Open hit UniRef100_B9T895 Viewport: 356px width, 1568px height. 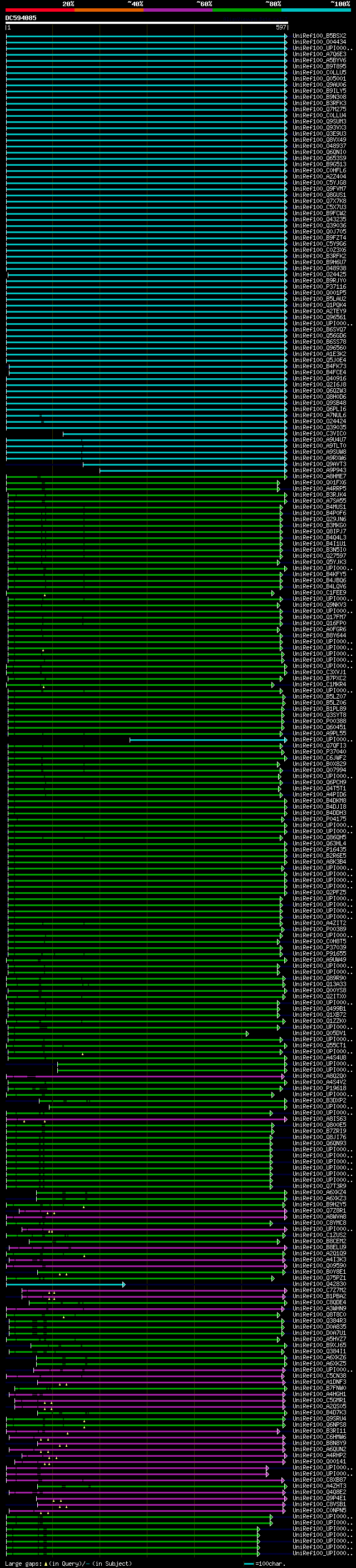(x=319, y=66)
